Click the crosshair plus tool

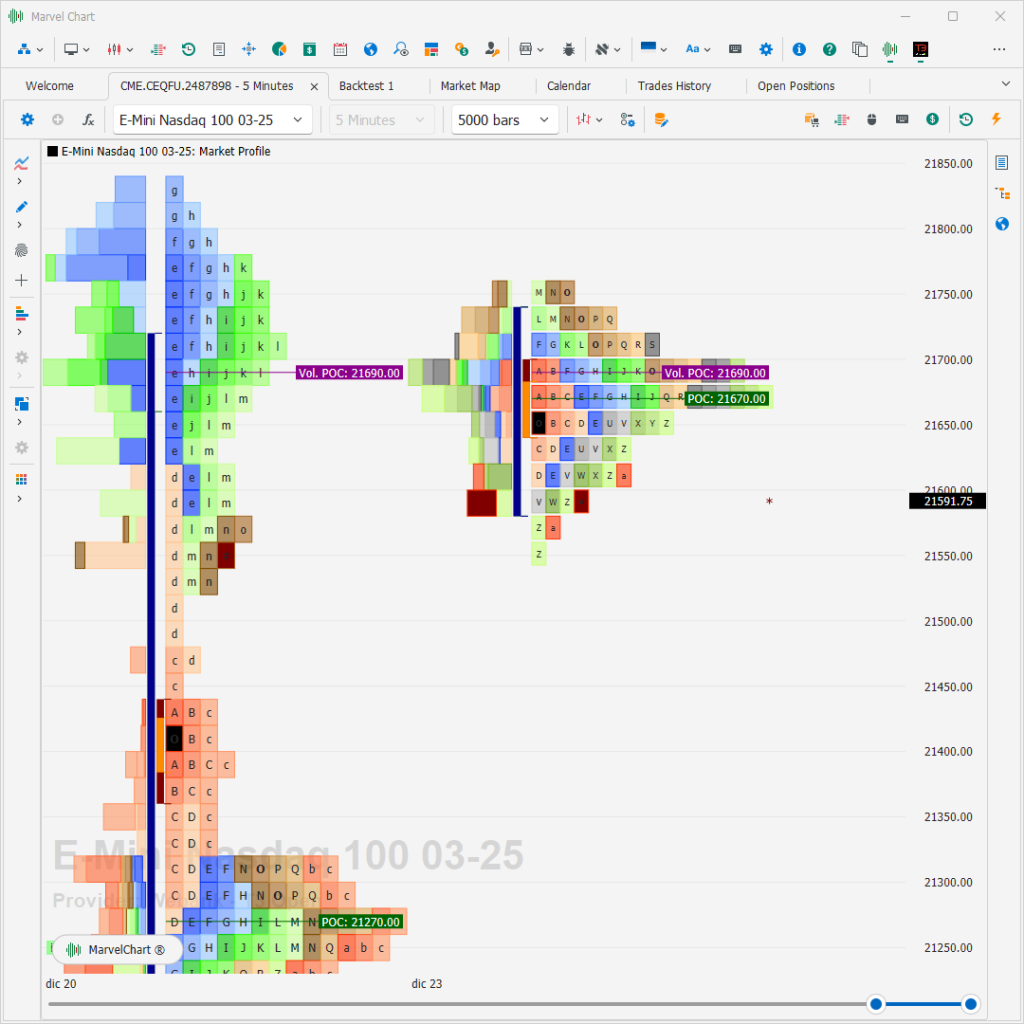click(x=21, y=281)
